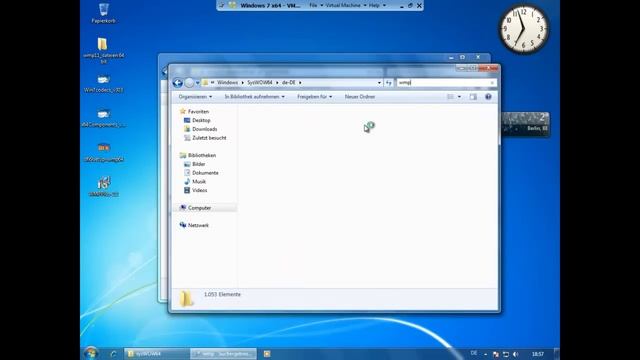The height and width of the screenshot is (360, 640).
Task: Click the folder icon in details pane
Action: point(187,299)
